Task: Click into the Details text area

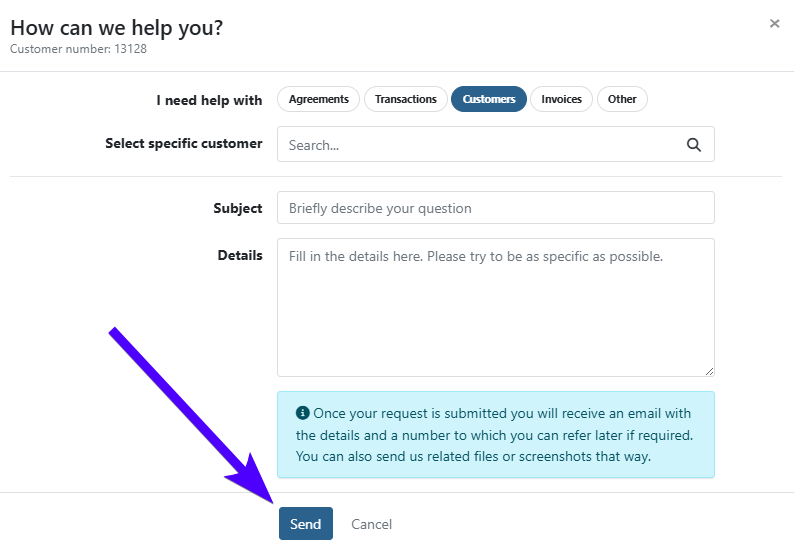Action: 495,306
